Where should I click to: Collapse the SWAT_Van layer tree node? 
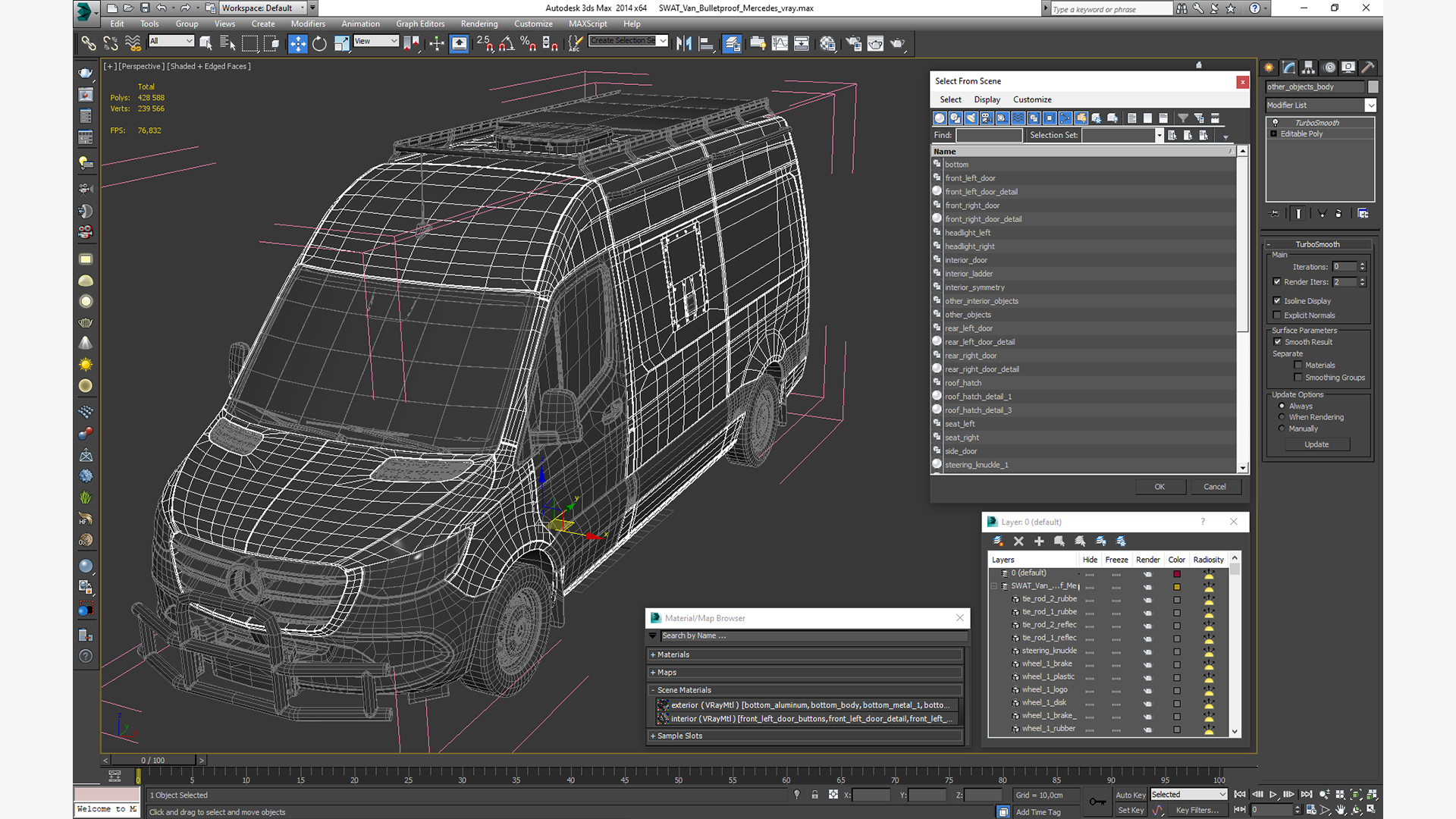click(x=994, y=586)
